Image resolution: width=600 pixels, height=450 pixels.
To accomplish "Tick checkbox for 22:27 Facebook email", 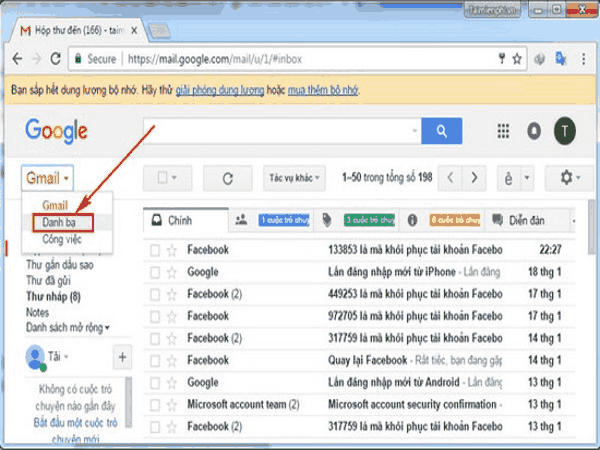I will pyautogui.click(x=155, y=251).
